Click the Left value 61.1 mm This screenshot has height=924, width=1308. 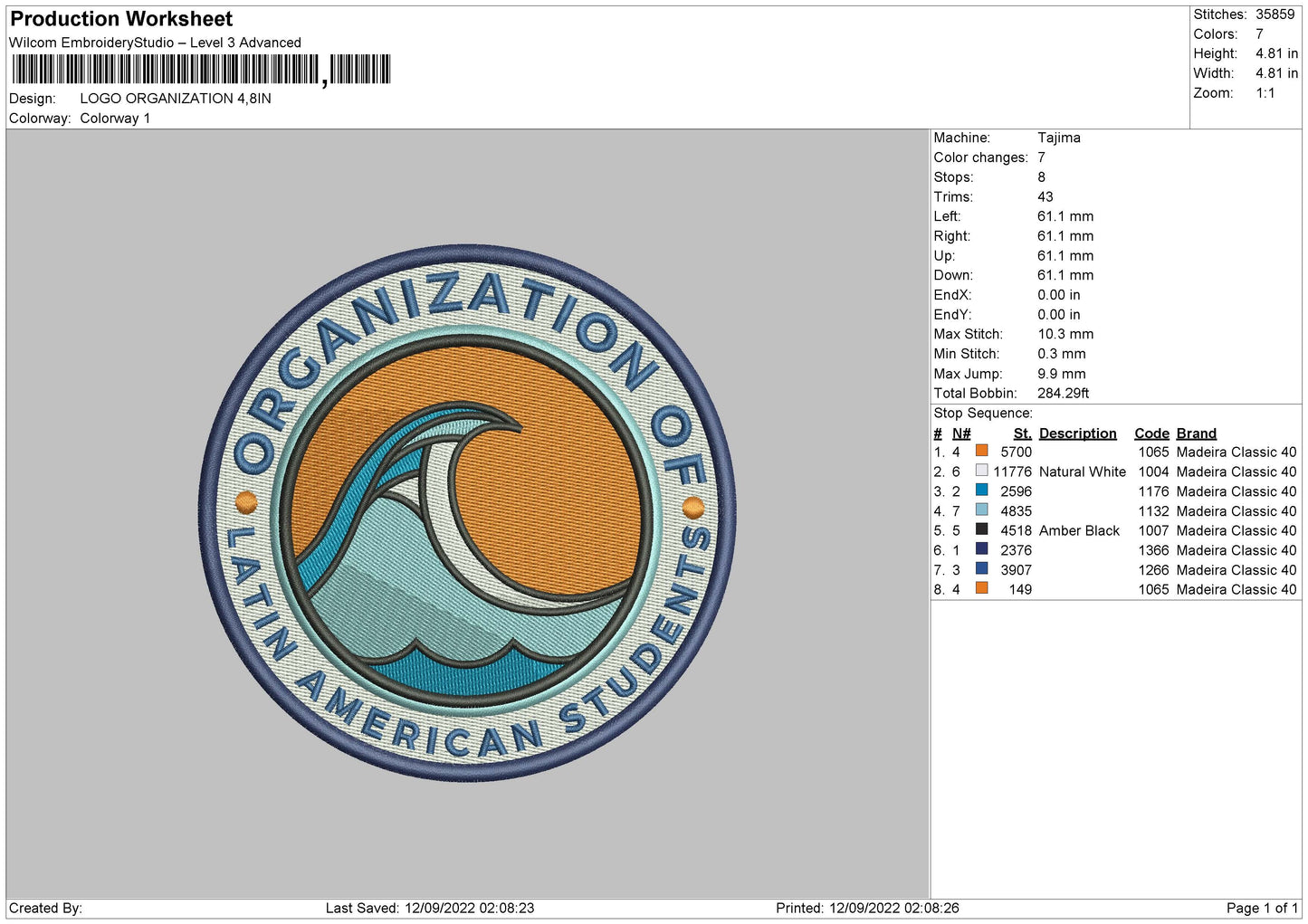coord(1065,216)
